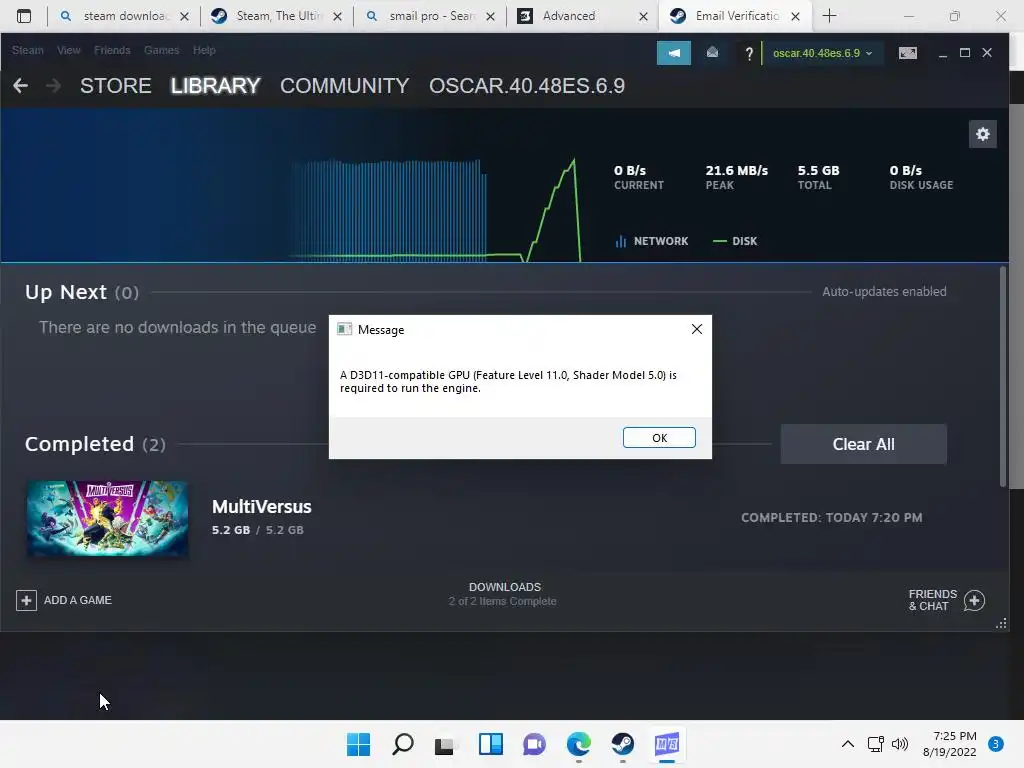The width and height of the screenshot is (1024, 768).
Task: Open the OSCAR.40.48ES.6.9 profile section
Action: 526,86
